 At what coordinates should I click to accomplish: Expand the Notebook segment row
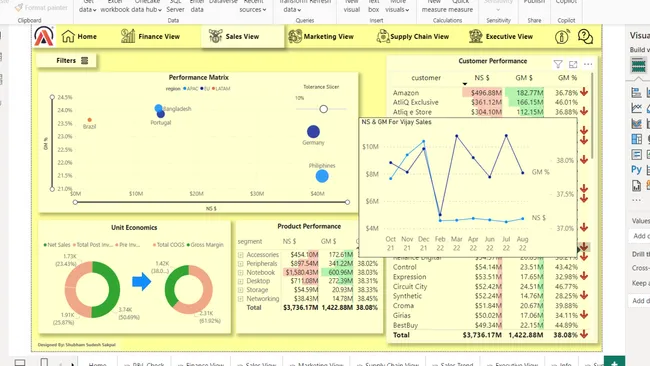[240, 272]
